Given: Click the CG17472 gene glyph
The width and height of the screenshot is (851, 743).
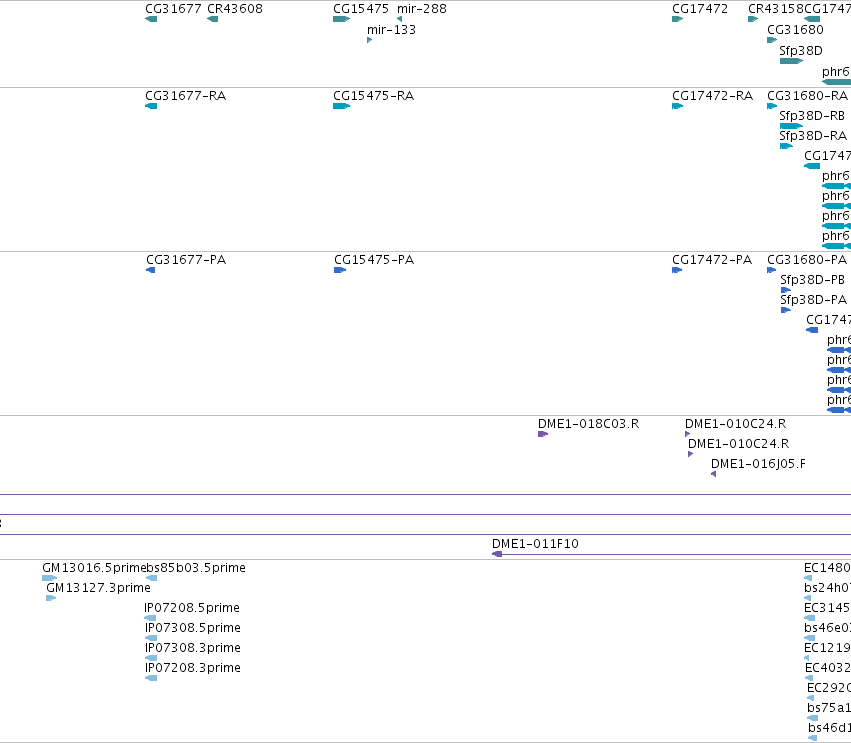Looking at the screenshot, I should 677,19.
